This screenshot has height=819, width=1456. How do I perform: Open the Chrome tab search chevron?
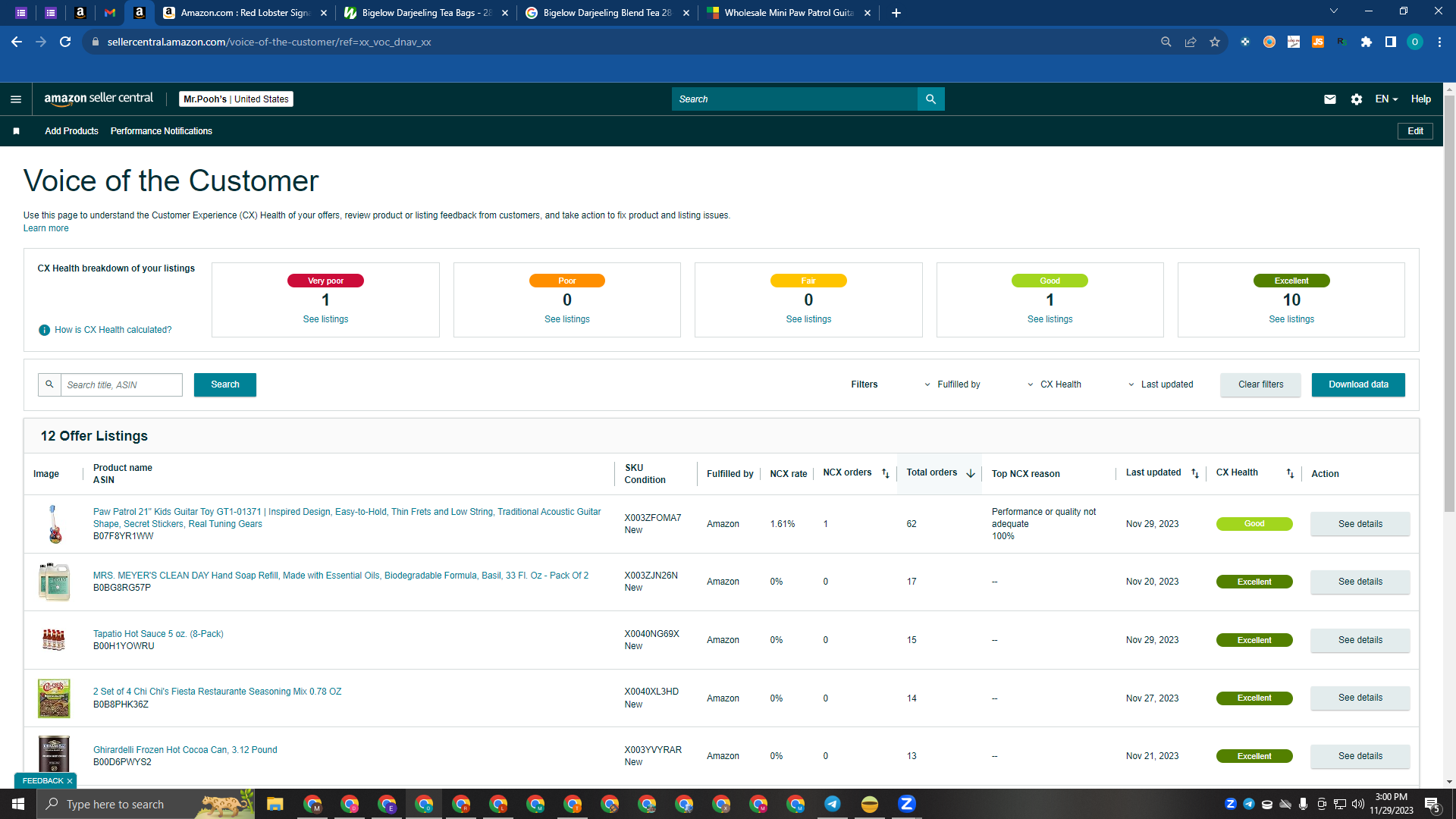[1334, 11]
